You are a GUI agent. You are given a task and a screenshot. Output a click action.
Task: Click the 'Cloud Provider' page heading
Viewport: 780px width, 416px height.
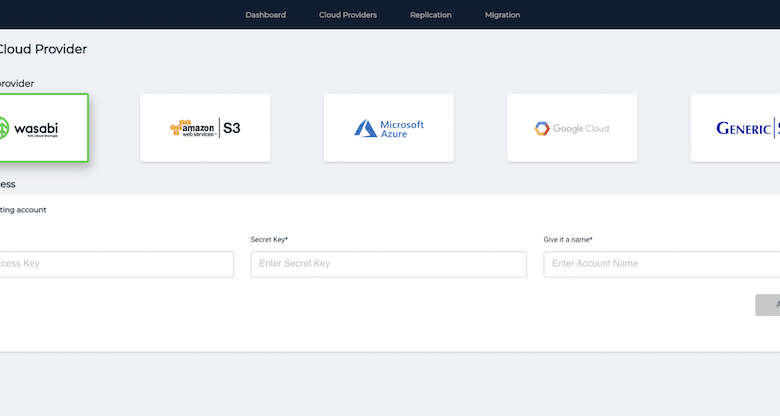coord(43,49)
